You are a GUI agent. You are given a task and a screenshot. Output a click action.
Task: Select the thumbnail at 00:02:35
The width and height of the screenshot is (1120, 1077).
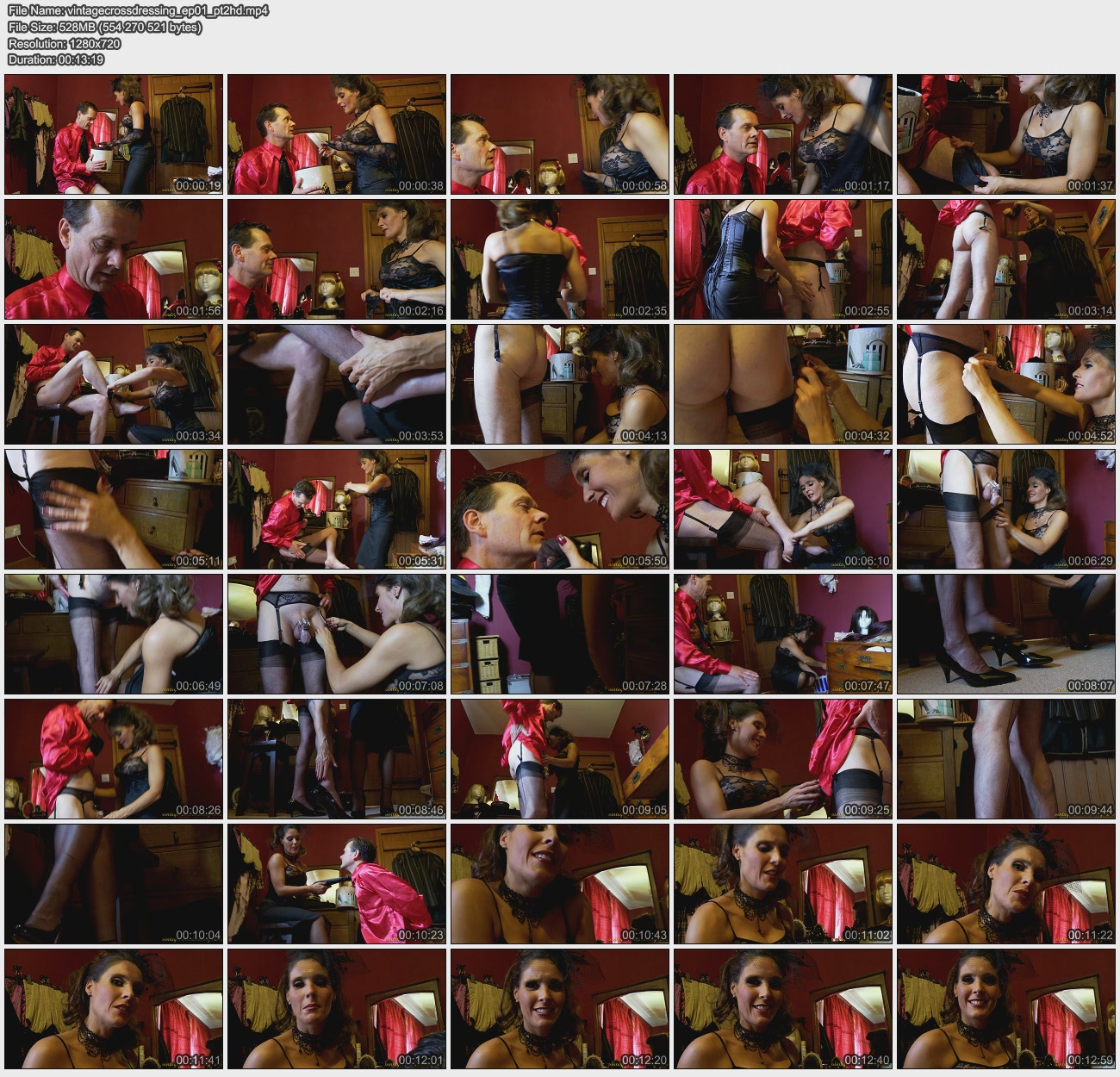point(559,258)
